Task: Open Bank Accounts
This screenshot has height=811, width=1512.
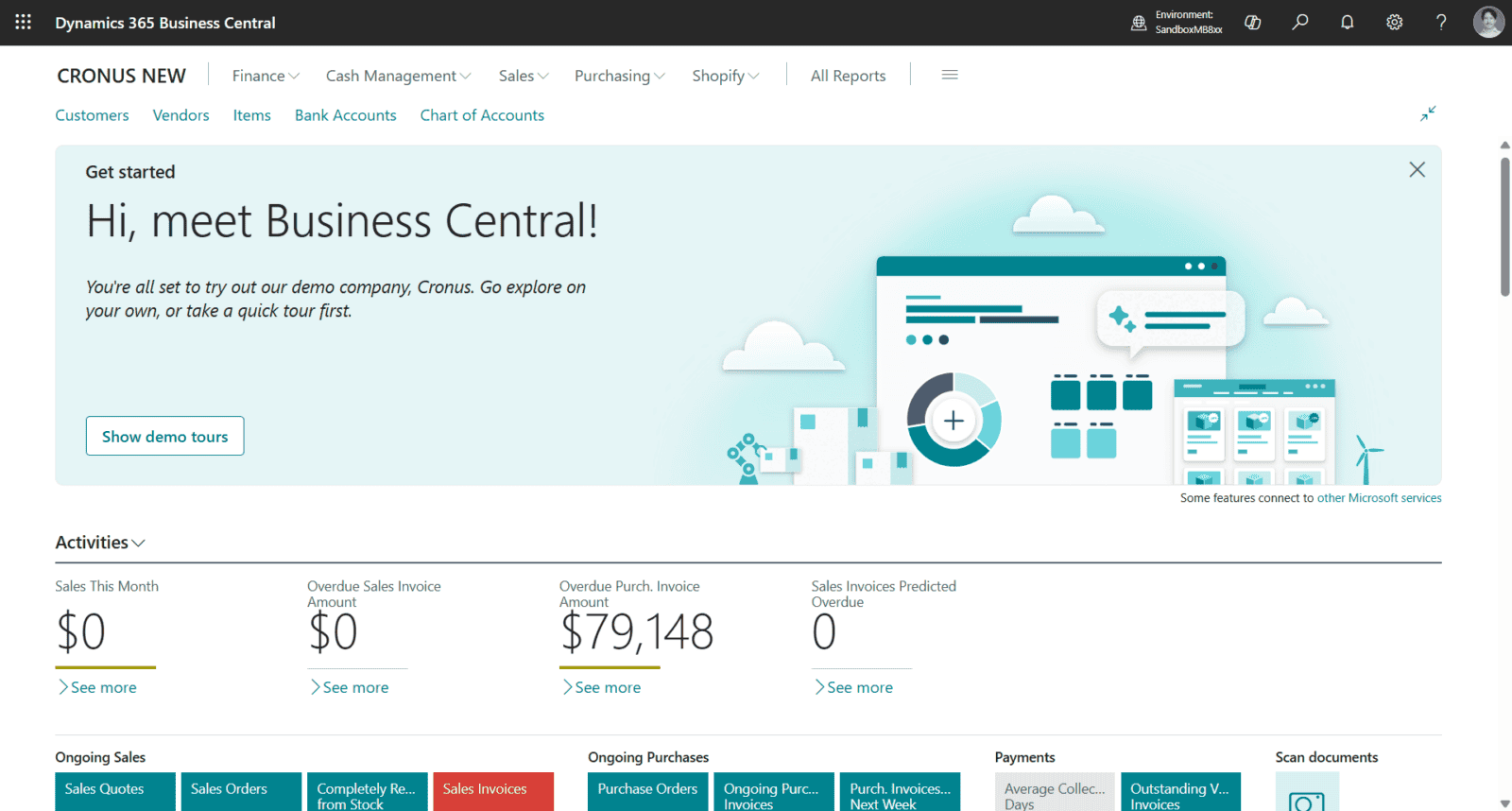Action: pos(346,115)
